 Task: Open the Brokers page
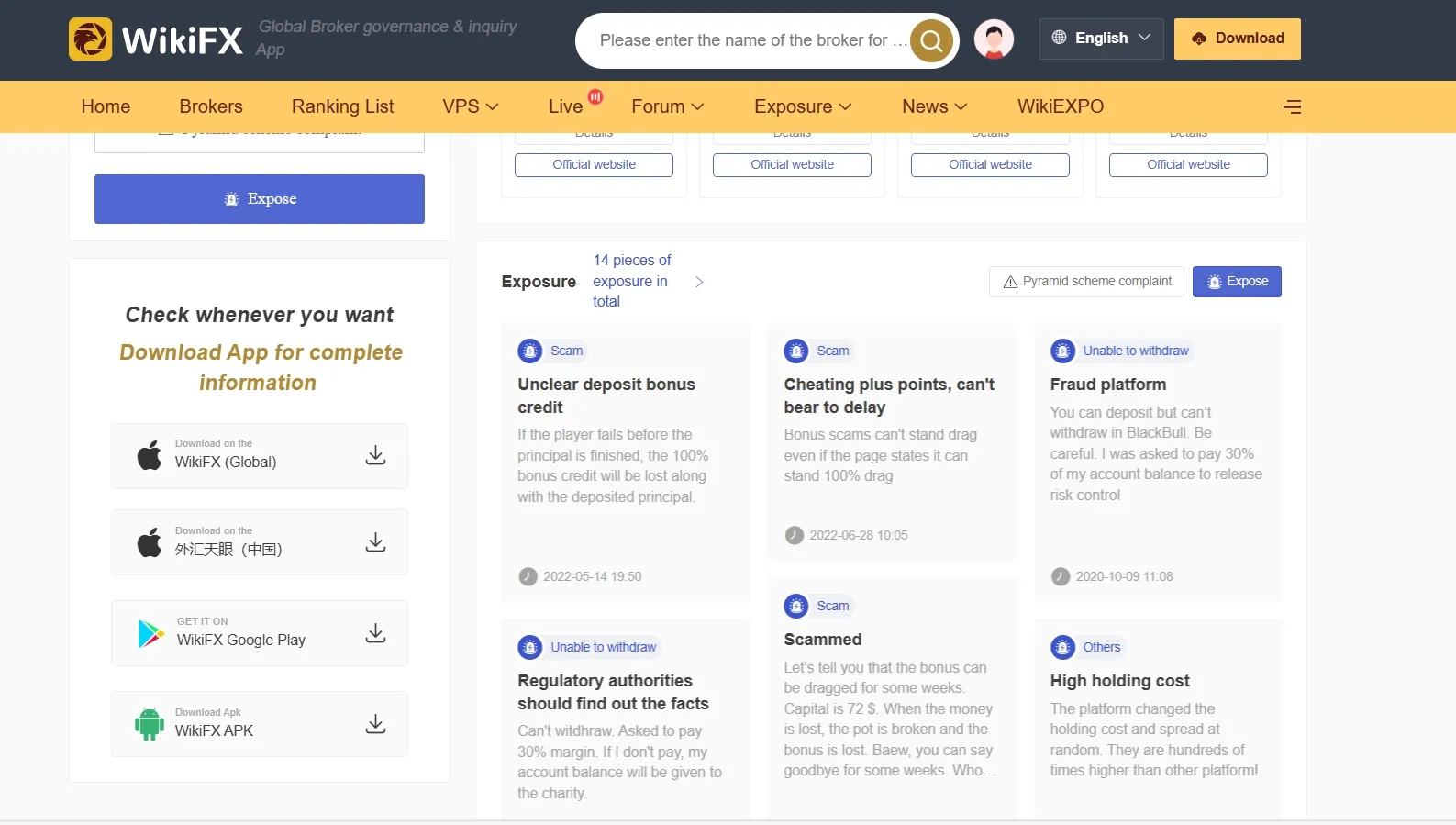click(x=211, y=106)
